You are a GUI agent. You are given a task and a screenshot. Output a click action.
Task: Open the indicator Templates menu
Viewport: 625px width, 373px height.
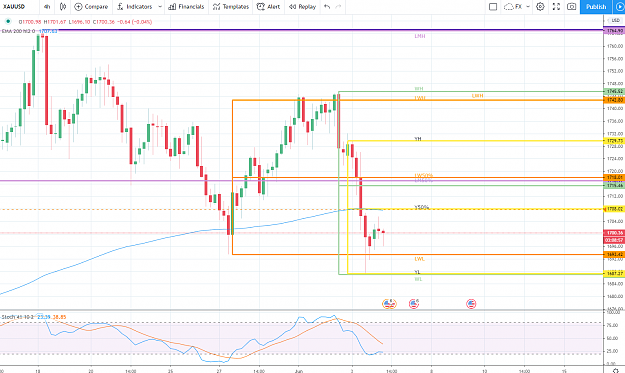pos(231,6)
